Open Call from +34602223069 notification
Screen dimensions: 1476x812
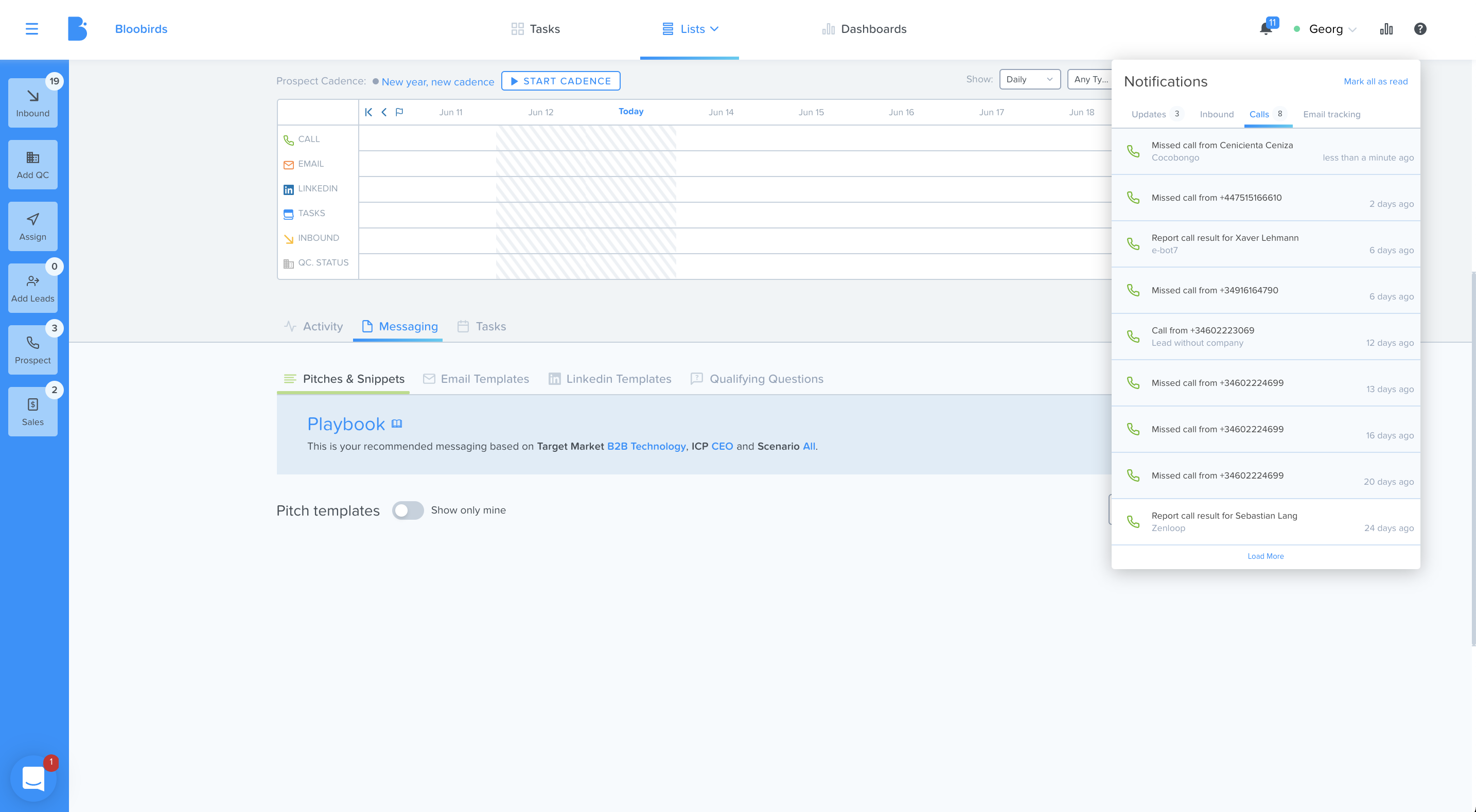pyautogui.click(x=1265, y=337)
